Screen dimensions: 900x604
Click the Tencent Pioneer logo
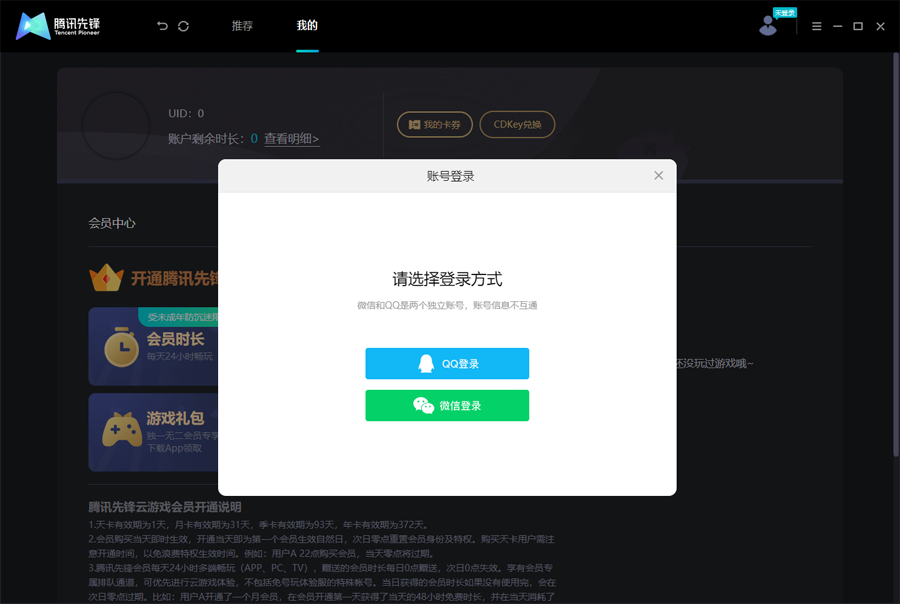pyautogui.click(x=57, y=26)
